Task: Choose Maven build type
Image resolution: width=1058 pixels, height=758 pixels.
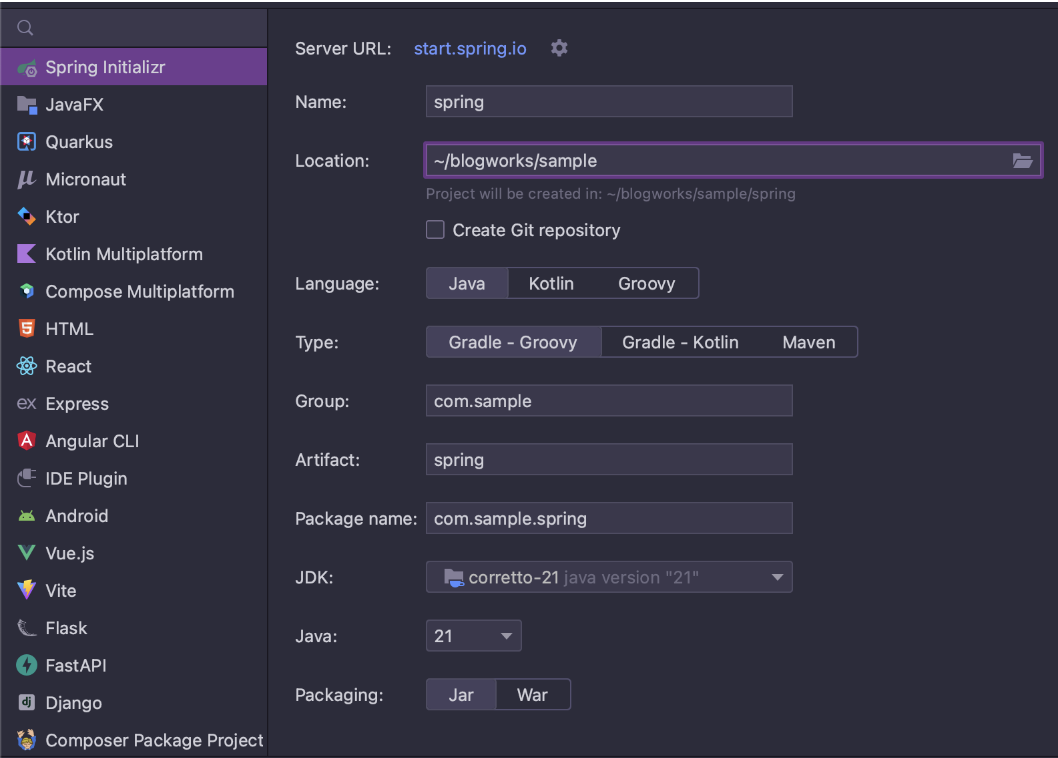Action: pos(808,342)
